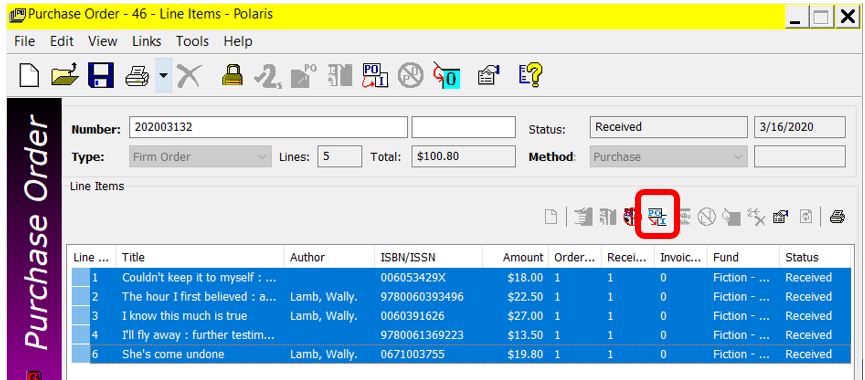Viewport: 865px width, 380px height.
Task: Click the Status field showing Received
Action: point(669,127)
